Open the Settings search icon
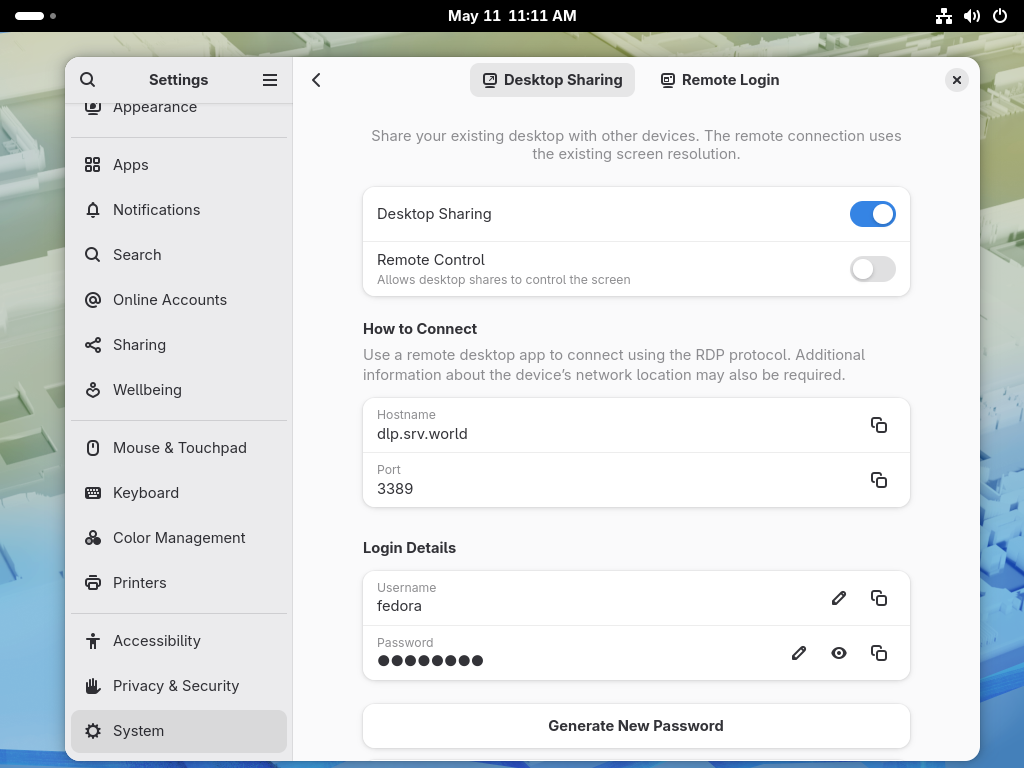Viewport: 1024px width, 768px height. click(88, 80)
